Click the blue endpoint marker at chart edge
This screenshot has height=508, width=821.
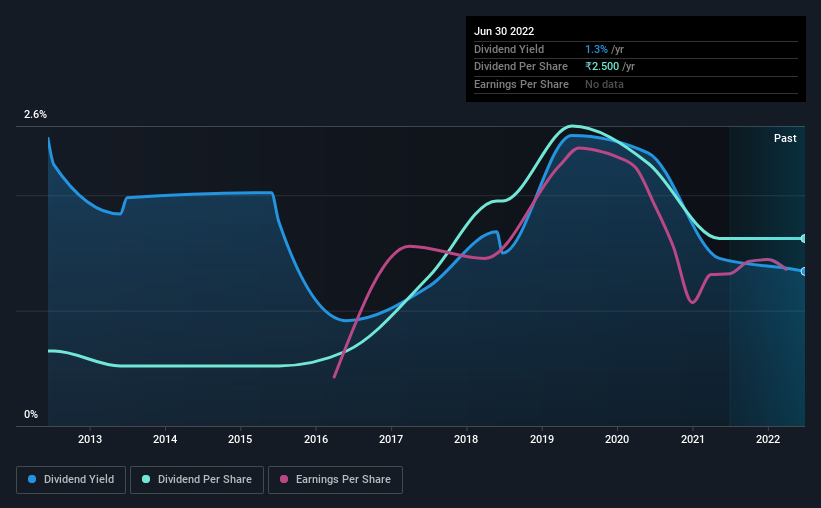pyautogui.click(x=803, y=271)
